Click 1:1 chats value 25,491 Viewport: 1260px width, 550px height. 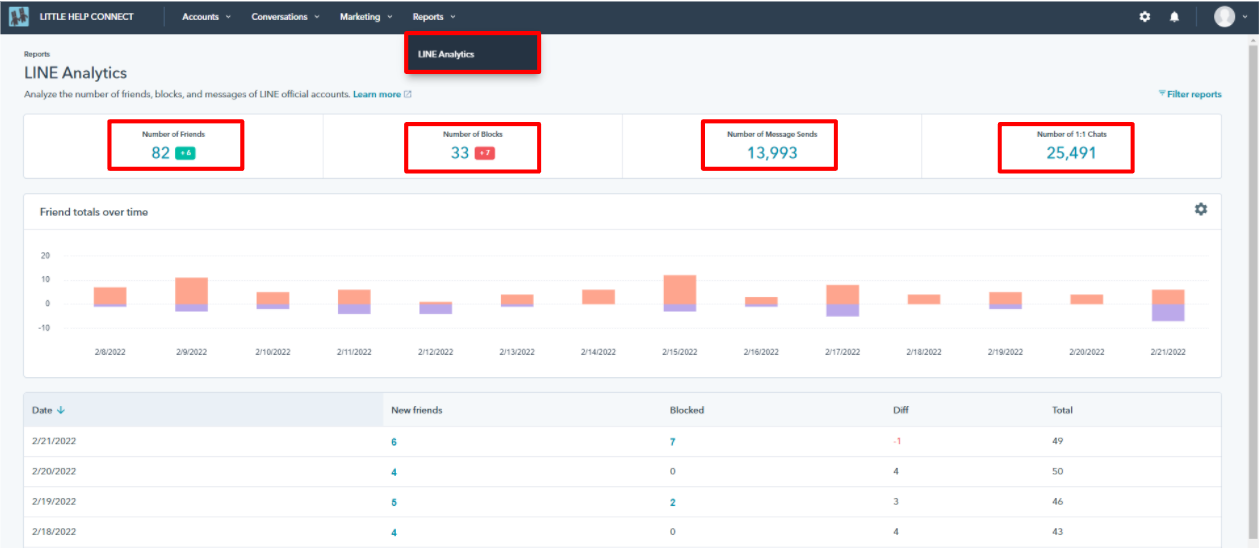coord(1071,153)
